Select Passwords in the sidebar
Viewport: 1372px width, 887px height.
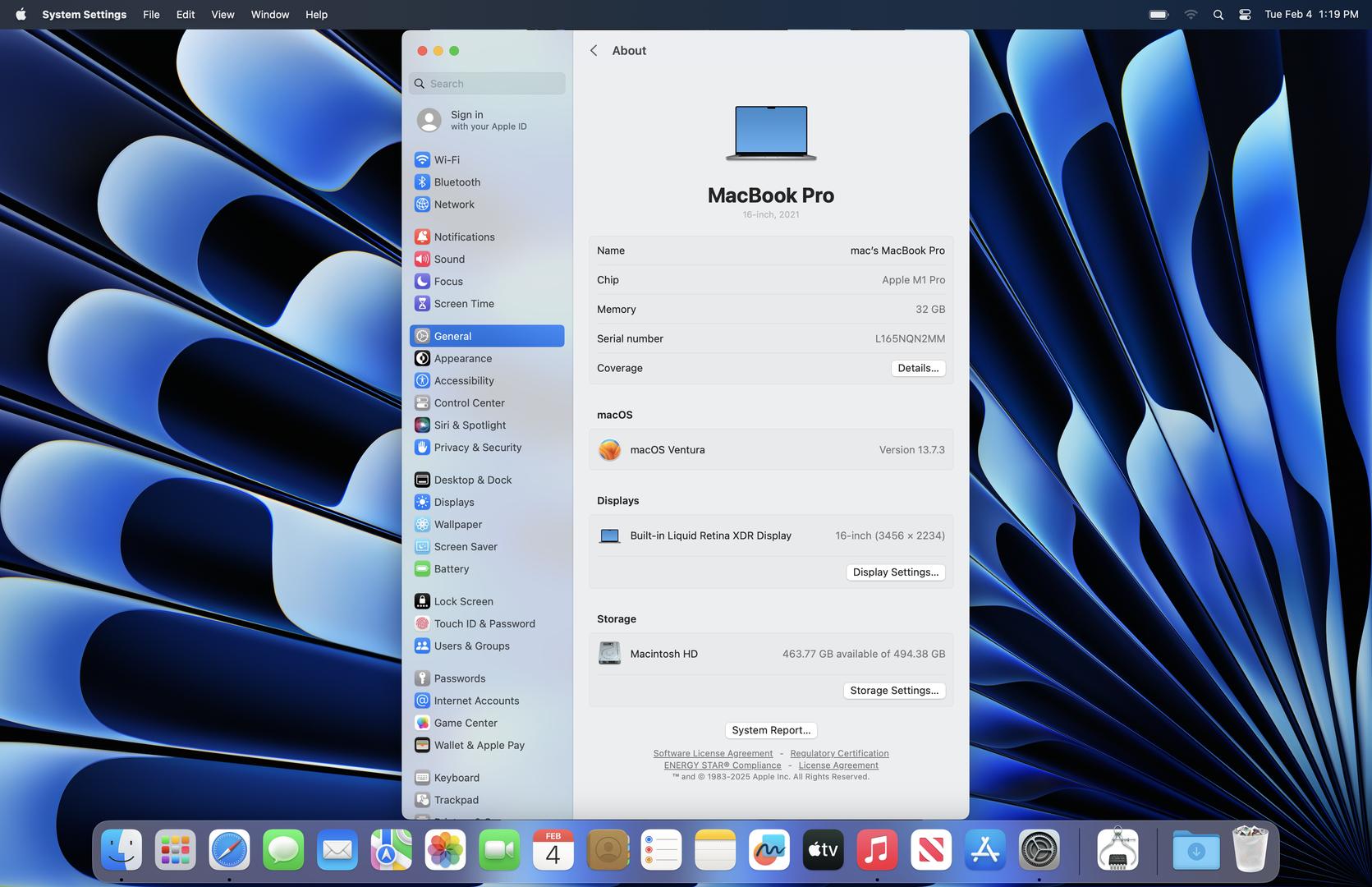[x=487, y=678]
